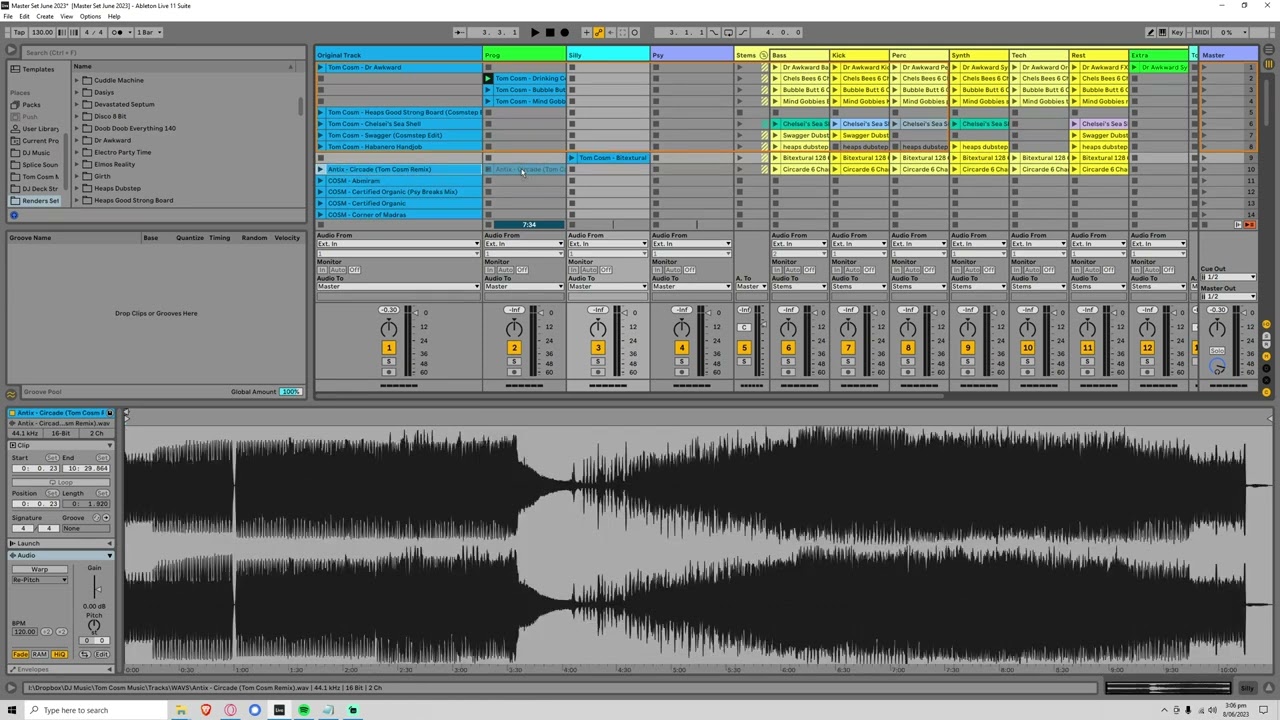This screenshot has width=1280, height=720.
Task: Switch to Session View selector icon
Action: coord(1268,65)
